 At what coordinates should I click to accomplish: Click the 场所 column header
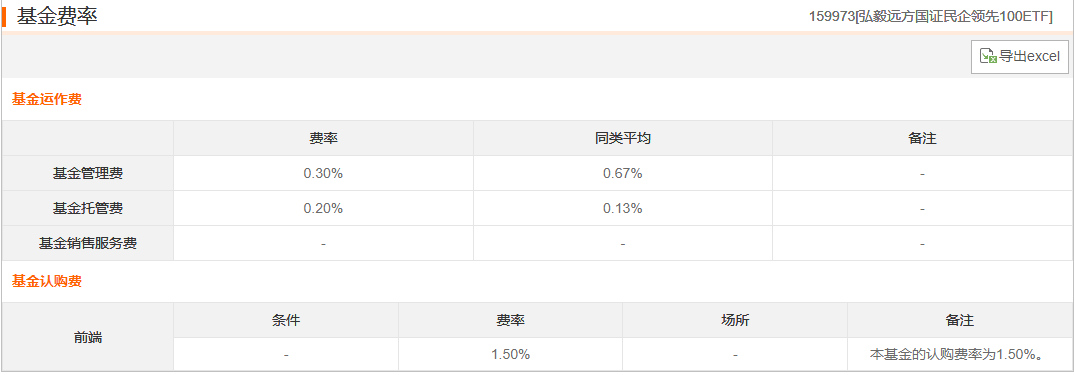735,320
